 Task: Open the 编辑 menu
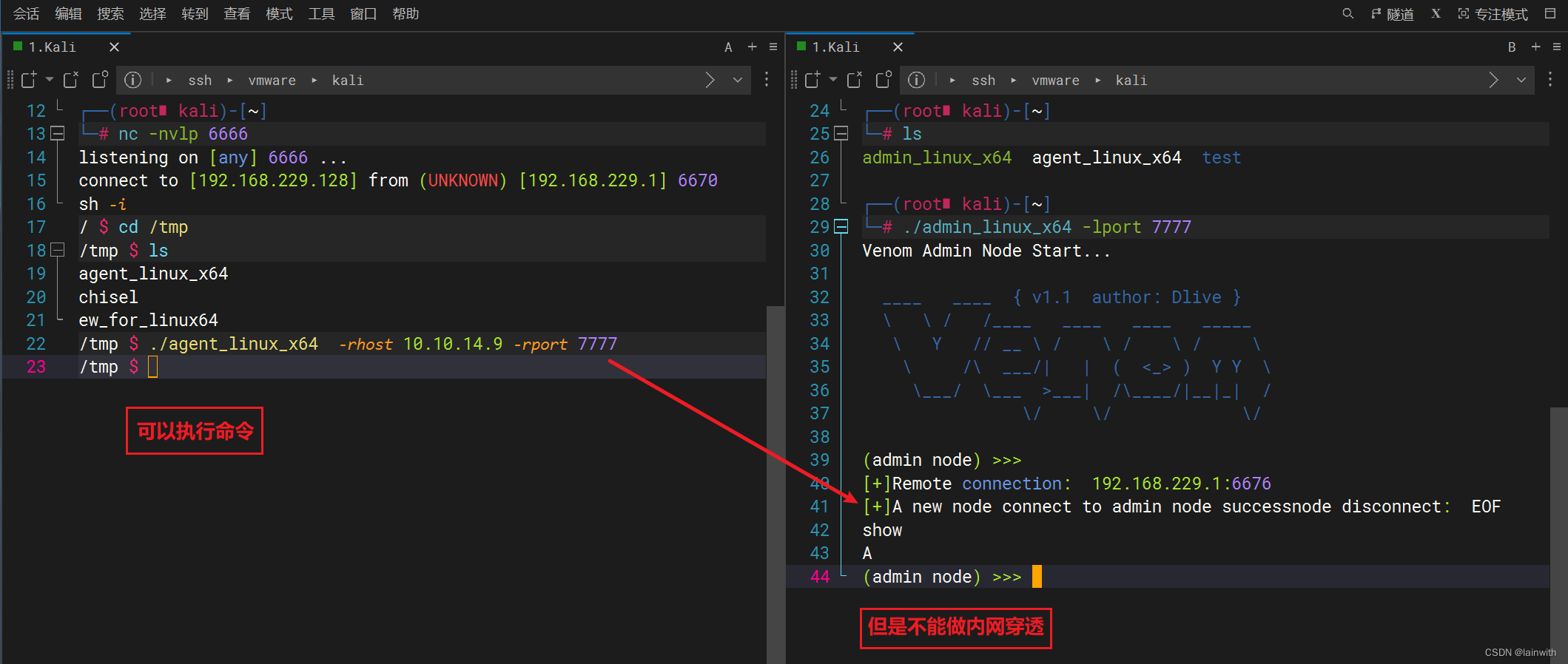coord(68,13)
